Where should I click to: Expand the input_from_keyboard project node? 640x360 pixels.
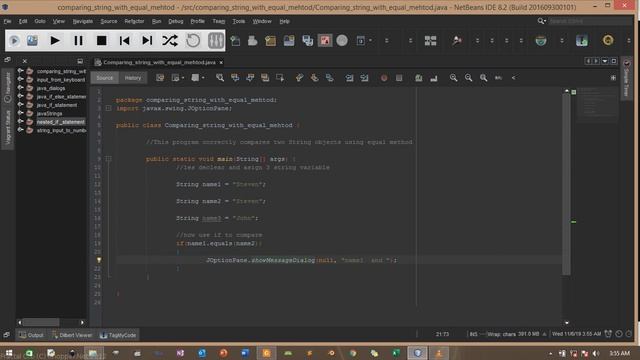point(20,79)
